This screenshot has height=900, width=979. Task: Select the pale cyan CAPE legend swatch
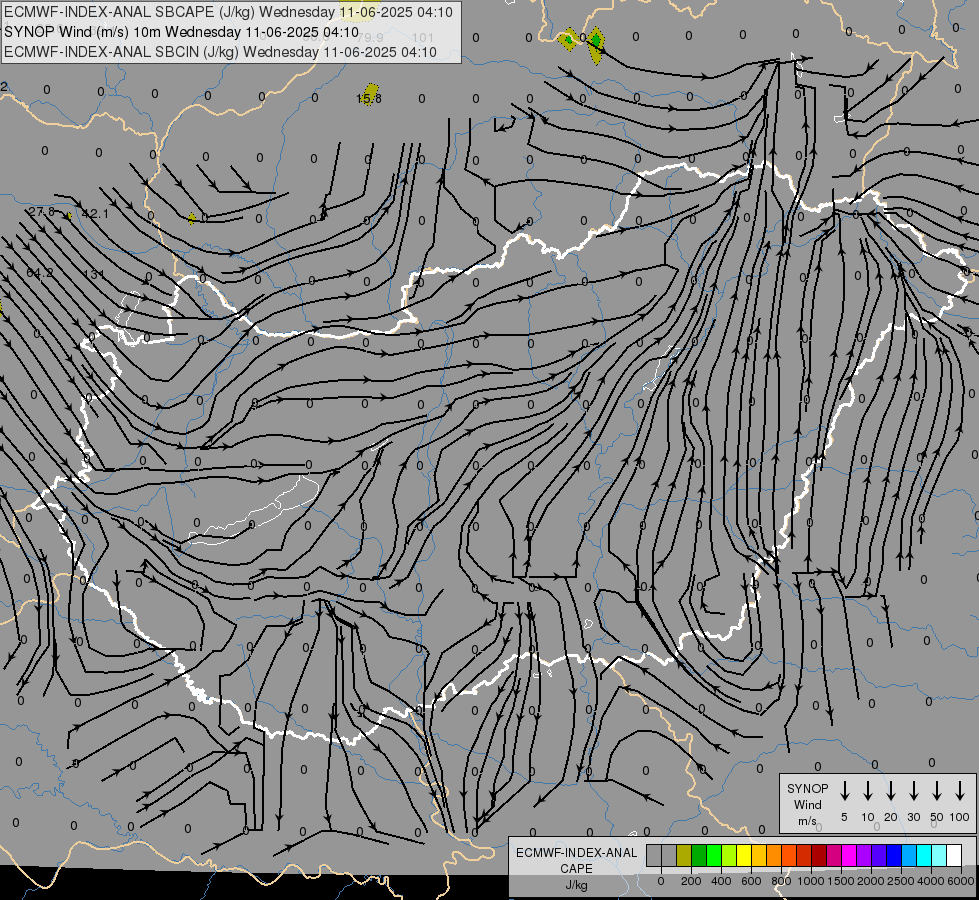click(938, 856)
